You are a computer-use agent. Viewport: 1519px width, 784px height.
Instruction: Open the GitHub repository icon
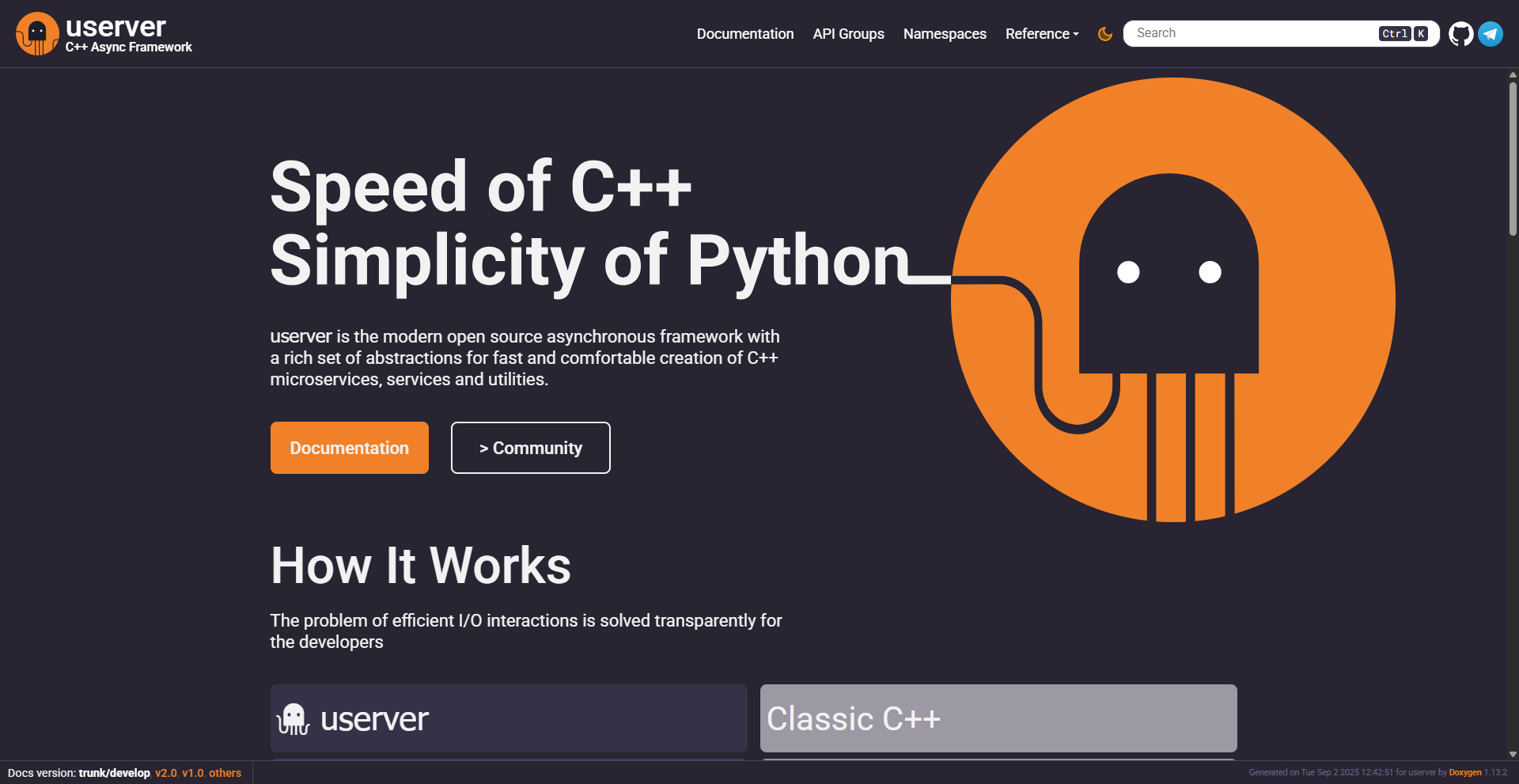(x=1460, y=34)
